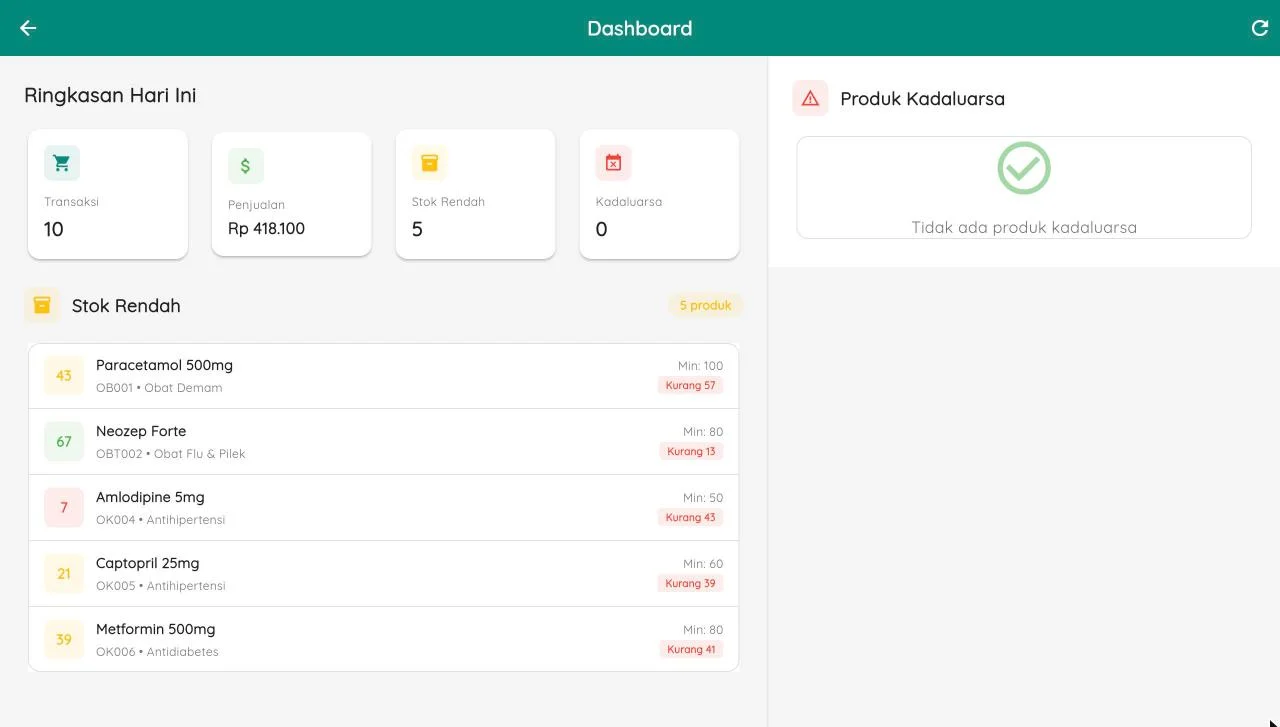
Task: Select the Paracetamol 500mg product name
Action: 164,365
